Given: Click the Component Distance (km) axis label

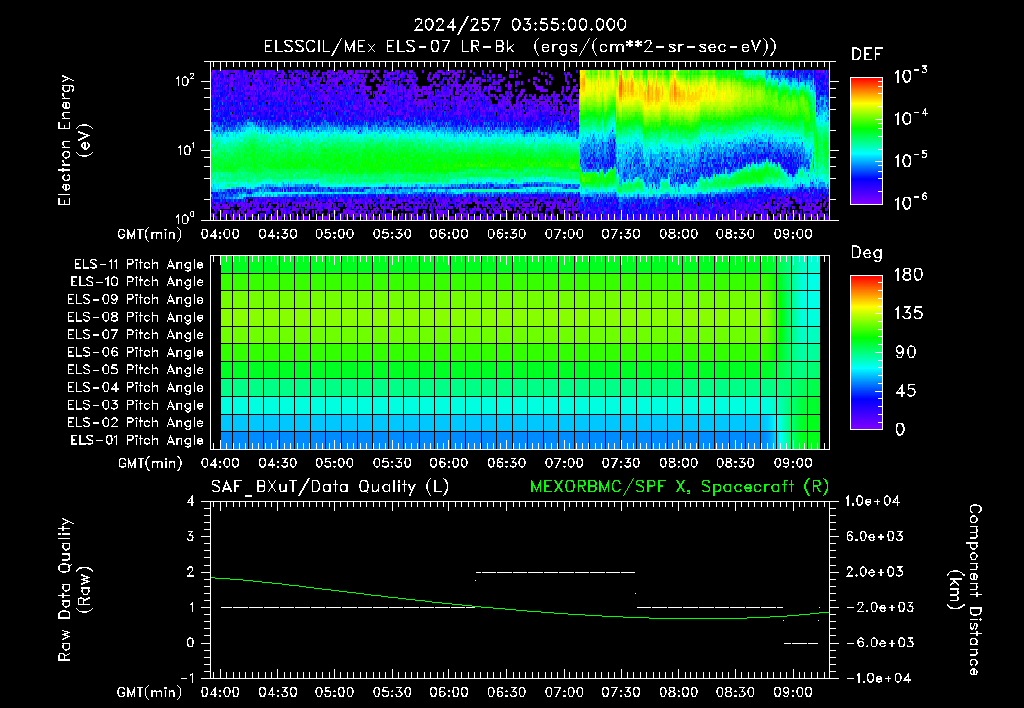Looking at the screenshot, I should pyautogui.click(x=965, y=590).
